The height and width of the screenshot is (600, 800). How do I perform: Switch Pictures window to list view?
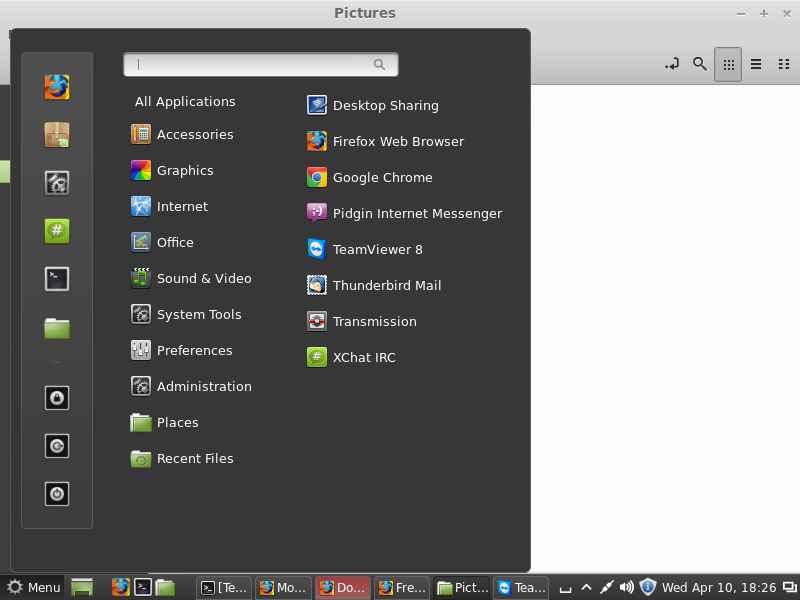click(756, 64)
